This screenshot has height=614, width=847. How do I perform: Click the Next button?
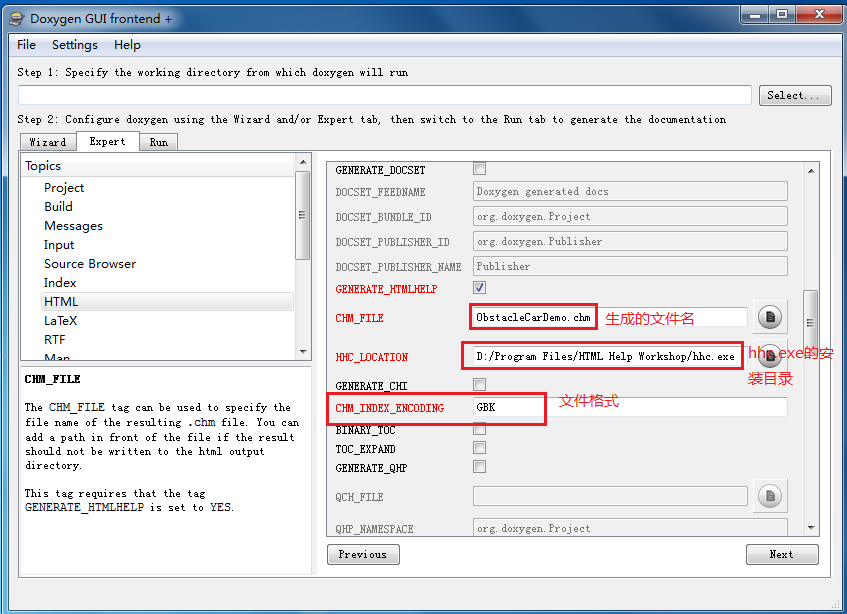(x=782, y=554)
